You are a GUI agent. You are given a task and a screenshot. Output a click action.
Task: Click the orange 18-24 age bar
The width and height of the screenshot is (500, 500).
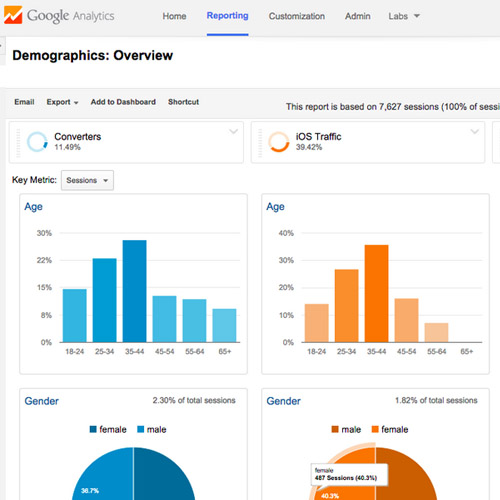317,323
